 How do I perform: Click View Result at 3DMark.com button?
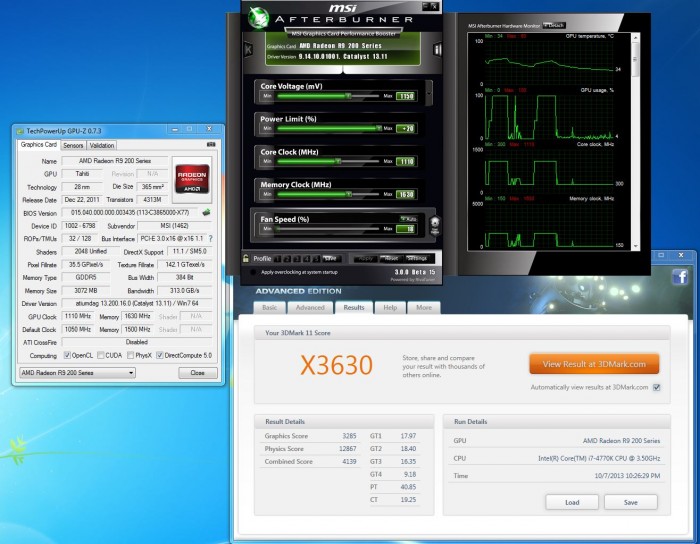pyautogui.click(x=594, y=364)
